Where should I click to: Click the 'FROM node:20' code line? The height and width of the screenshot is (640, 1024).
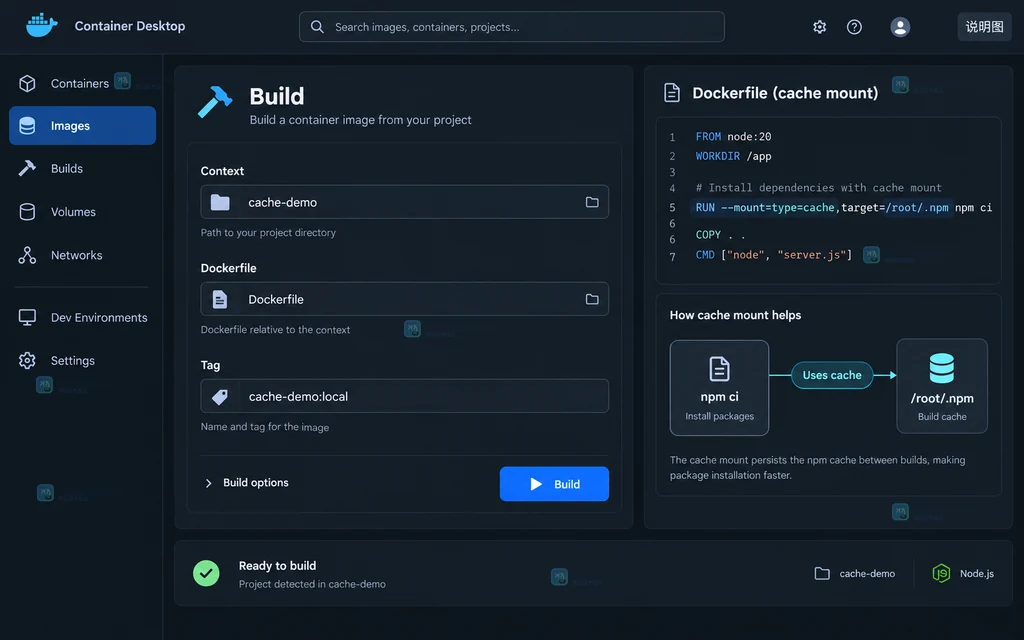pyautogui.click(x=733, y=136)
